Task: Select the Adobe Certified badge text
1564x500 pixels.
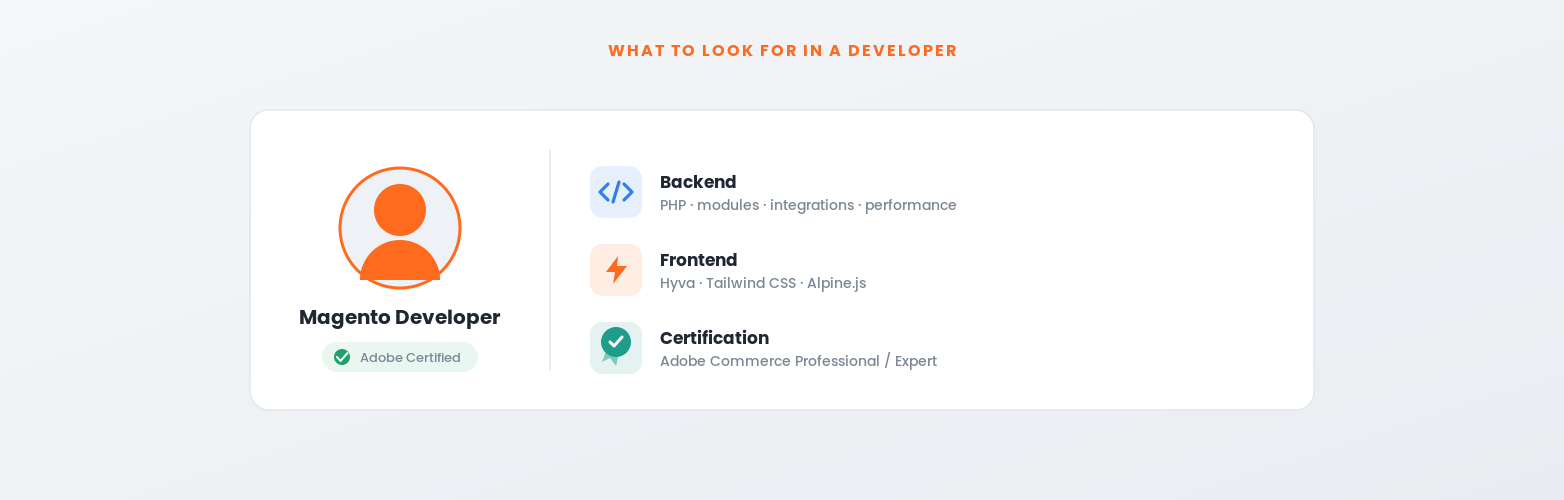Action: [410, 357]
